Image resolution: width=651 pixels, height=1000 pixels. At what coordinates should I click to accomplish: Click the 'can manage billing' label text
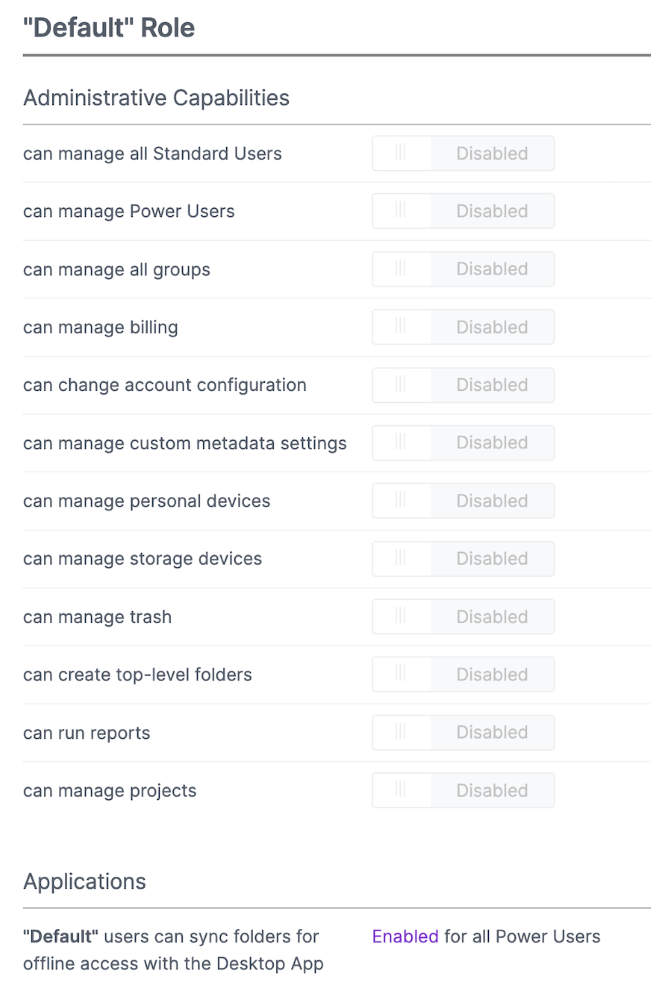[100, 327]
